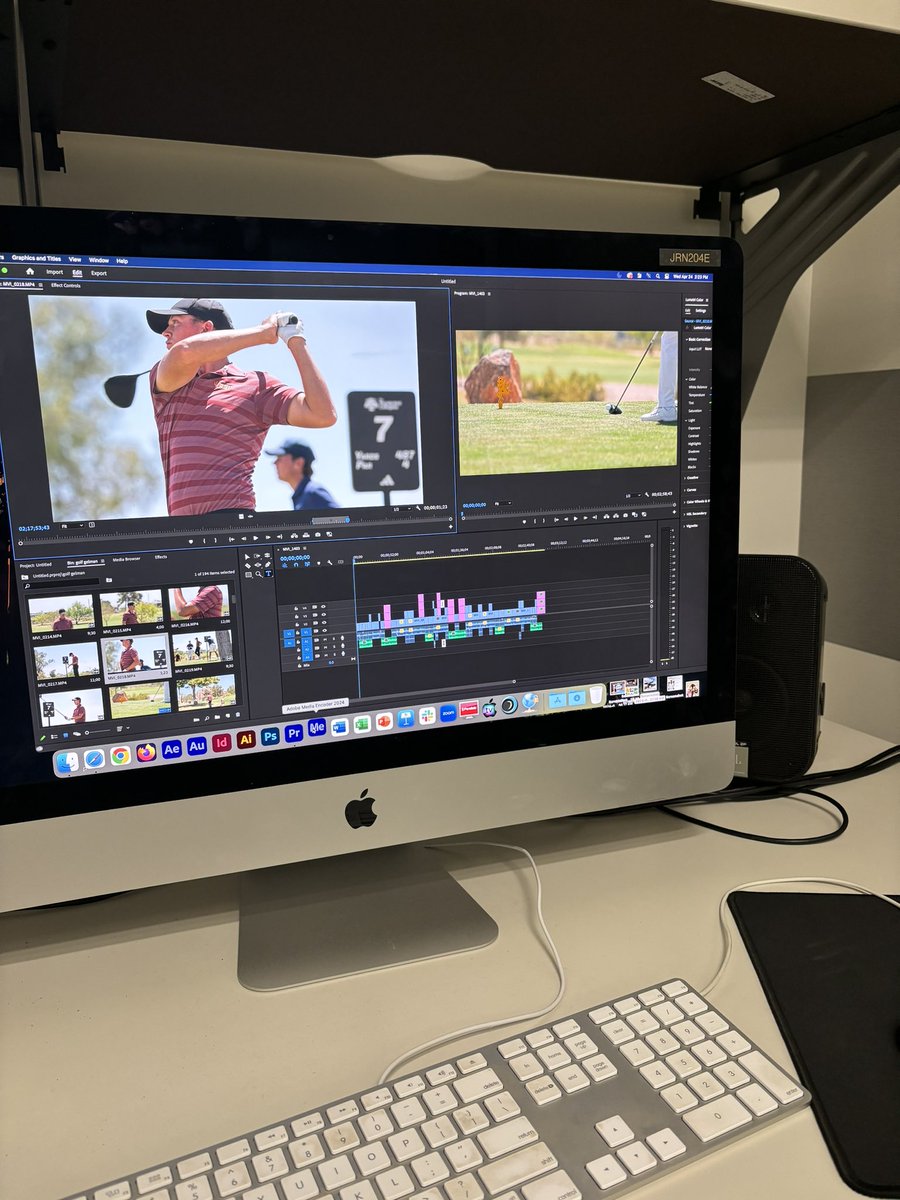This screenshot has width=900, height=1200.
Task: Toggle A1 track targeting button
Action: coord(306,640)
